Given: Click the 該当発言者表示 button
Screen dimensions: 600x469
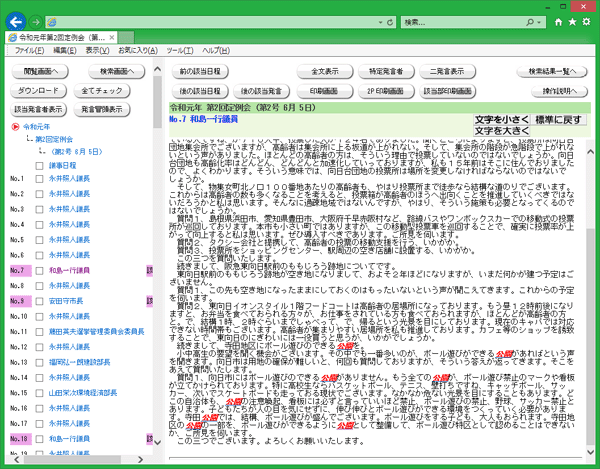Looking at the screenshot, I should [38, 109].
